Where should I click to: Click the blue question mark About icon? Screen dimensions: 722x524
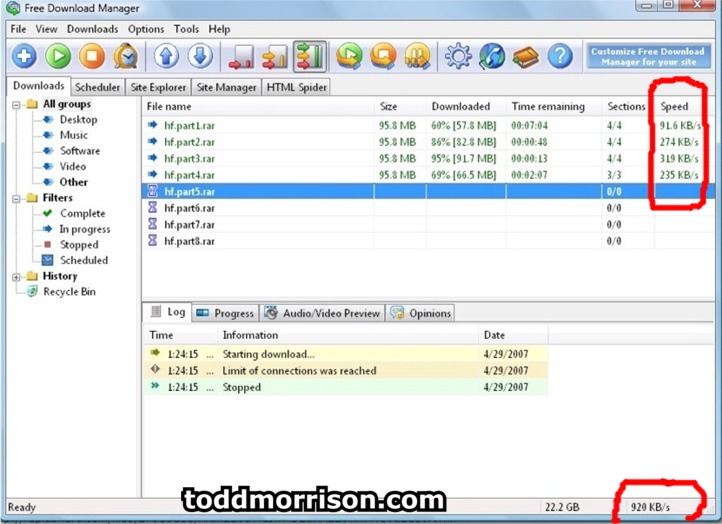tap(560, 56)
